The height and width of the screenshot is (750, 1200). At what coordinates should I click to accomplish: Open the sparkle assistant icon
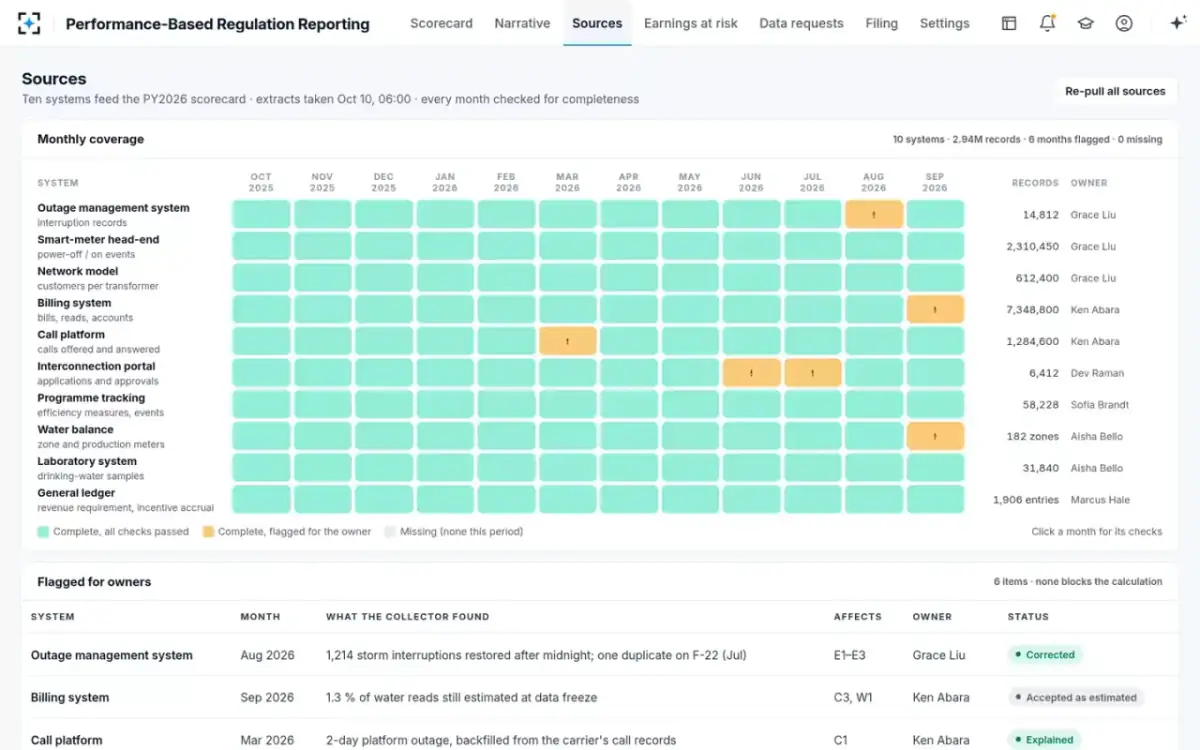[x=1178, y=23]
